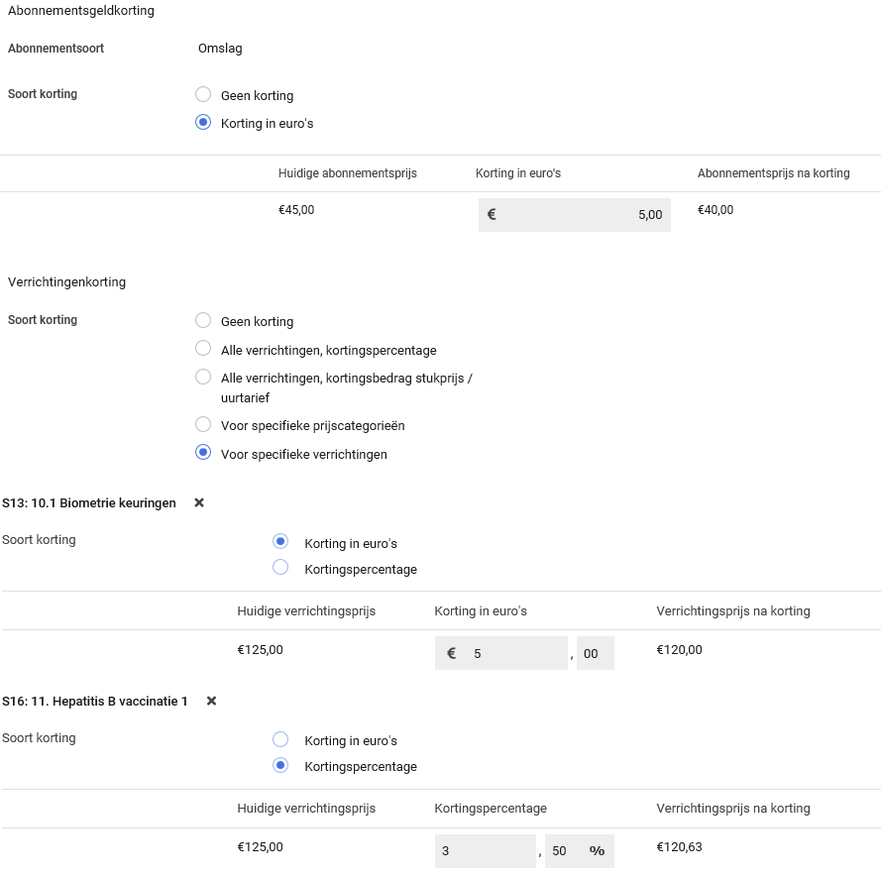Screen dimensions: 881x877
Task: Choose 'Geen korting' under Verrichtingenkorting
Action: [x=203, y=321]
